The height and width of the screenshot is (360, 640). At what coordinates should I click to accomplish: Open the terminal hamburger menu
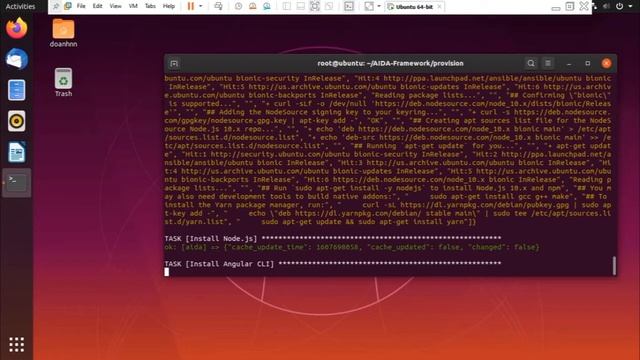pyautogui.click(x=548, y=63)
